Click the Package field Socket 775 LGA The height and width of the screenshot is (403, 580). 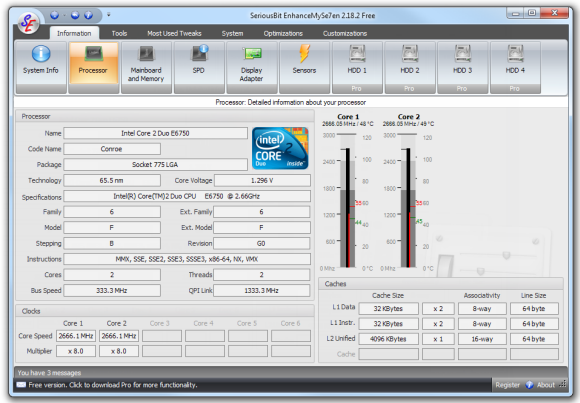coord(155,165)
